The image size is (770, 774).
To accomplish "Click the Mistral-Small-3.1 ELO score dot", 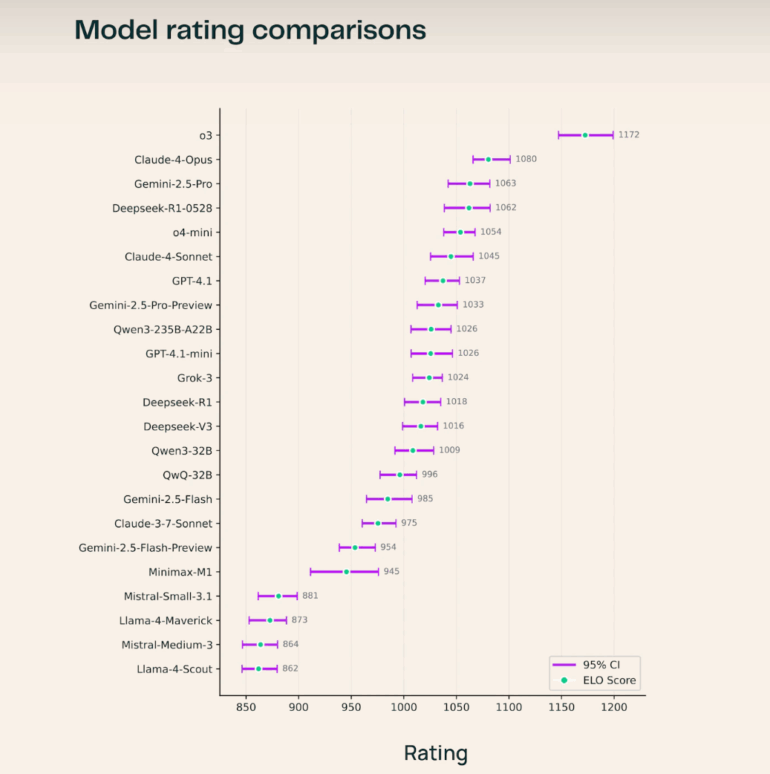I will coord(279,596).
